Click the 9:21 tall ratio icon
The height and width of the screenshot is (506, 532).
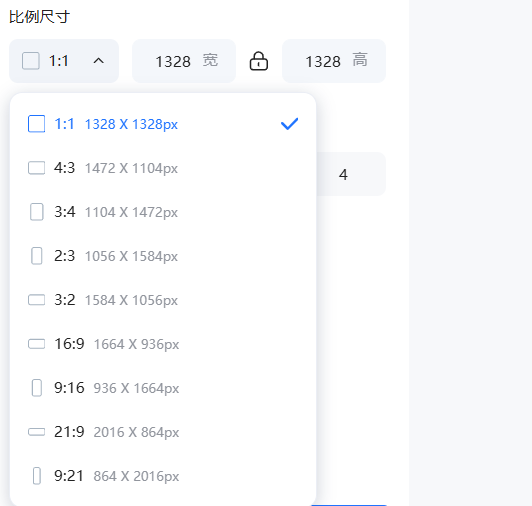[x=37, y=476]
